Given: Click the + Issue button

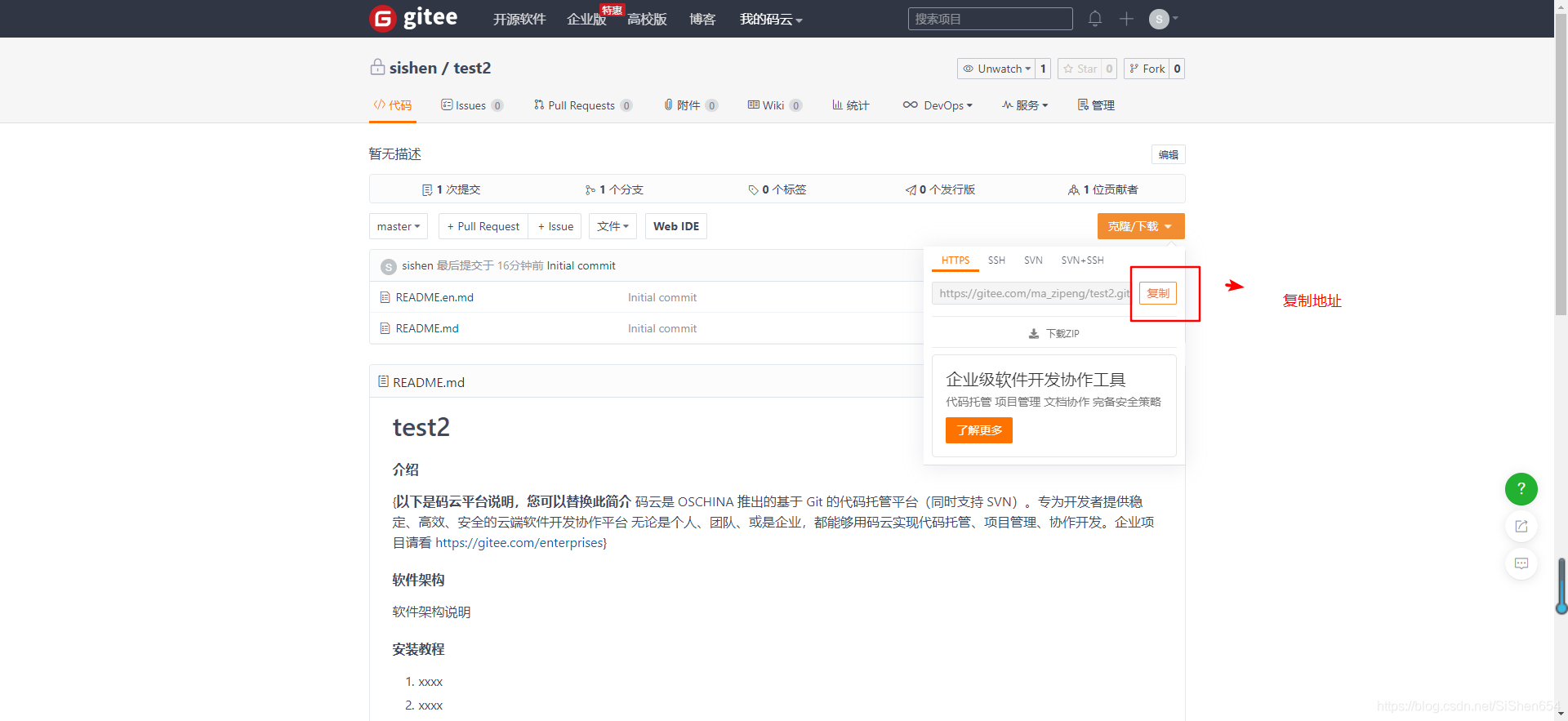Looking at the screenshot, I should [555, 226].
